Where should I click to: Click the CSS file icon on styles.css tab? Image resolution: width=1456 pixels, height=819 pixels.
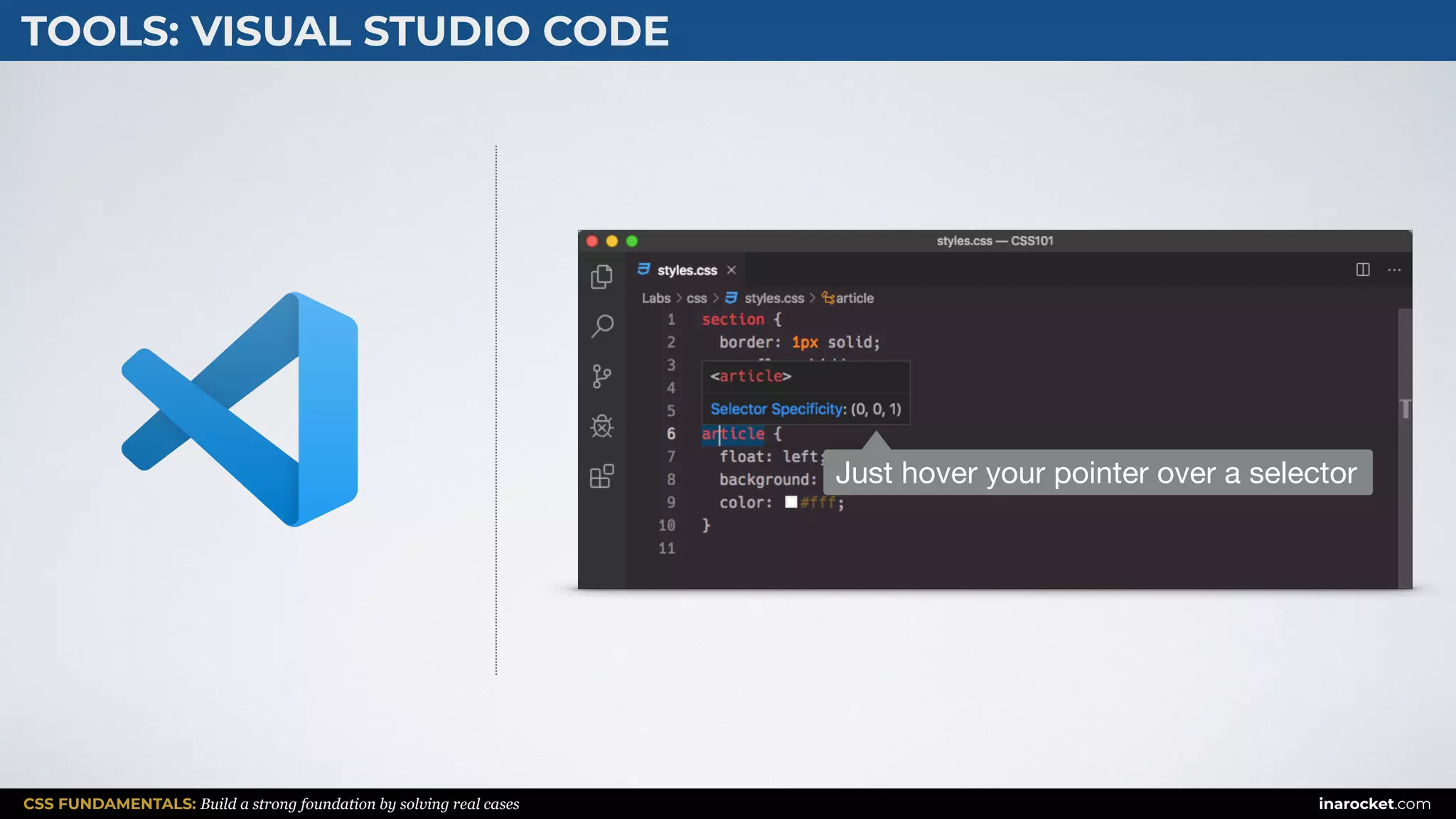(x=643, y=269)
